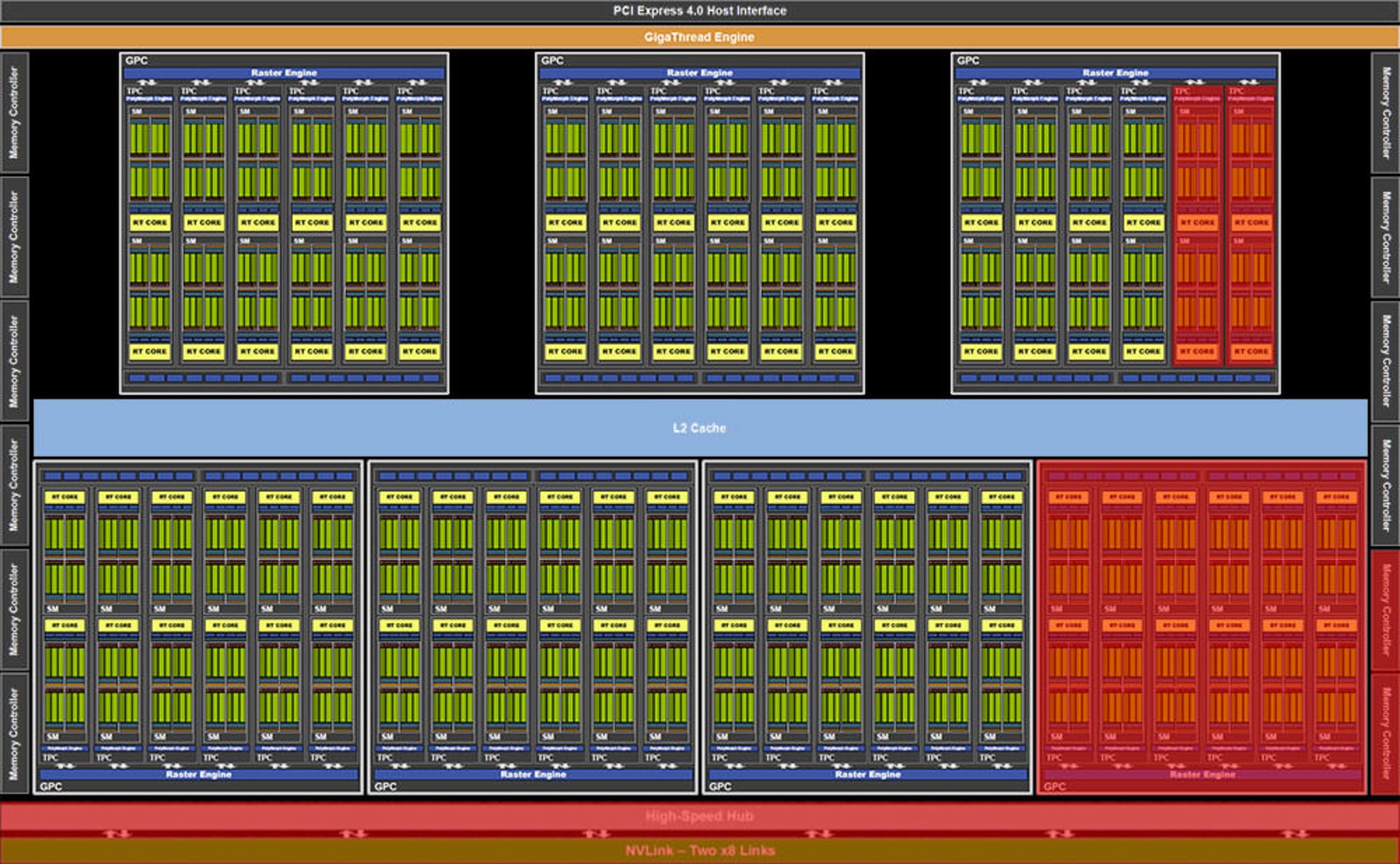This screenshot has height=864, width=1400.
Task: Click top-left RT CORE block in the red disabled GPC
Action: pos(1068,497)
